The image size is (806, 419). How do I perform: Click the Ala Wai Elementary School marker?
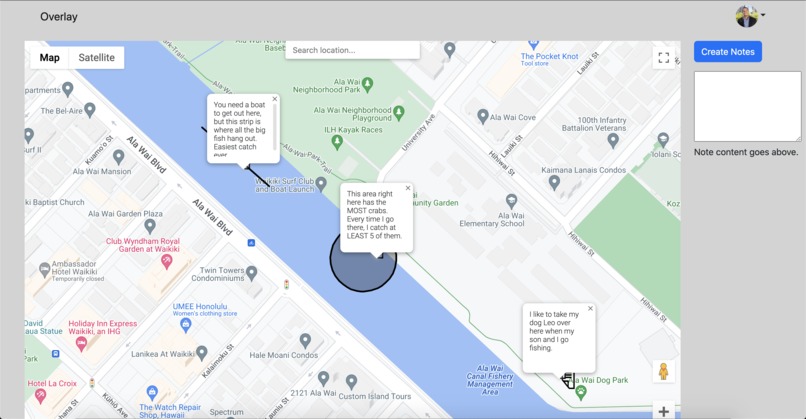click(x=511, y=201)
